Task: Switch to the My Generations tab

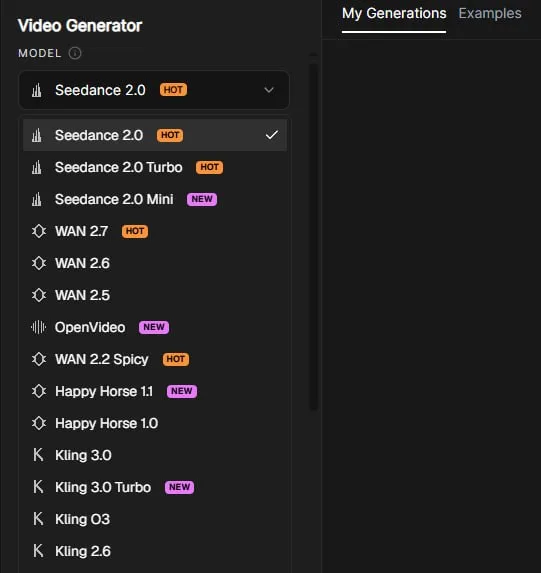Action: [x=394, y=14]
